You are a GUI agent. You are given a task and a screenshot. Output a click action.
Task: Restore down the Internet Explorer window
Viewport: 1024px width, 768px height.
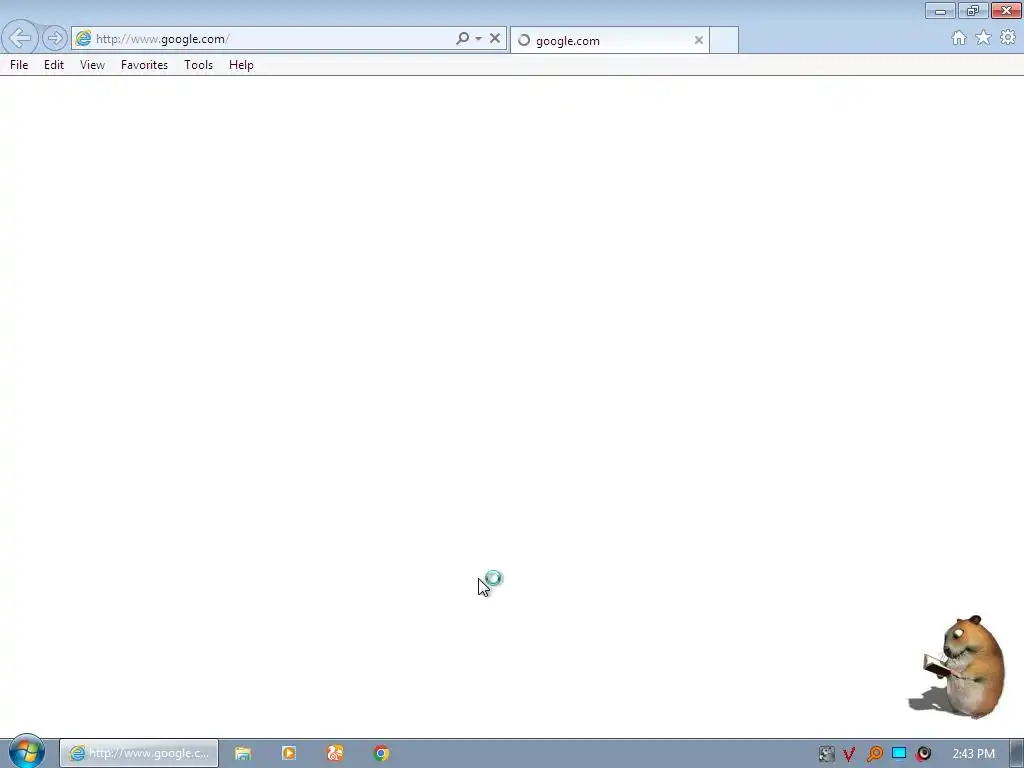coord(973,11)
